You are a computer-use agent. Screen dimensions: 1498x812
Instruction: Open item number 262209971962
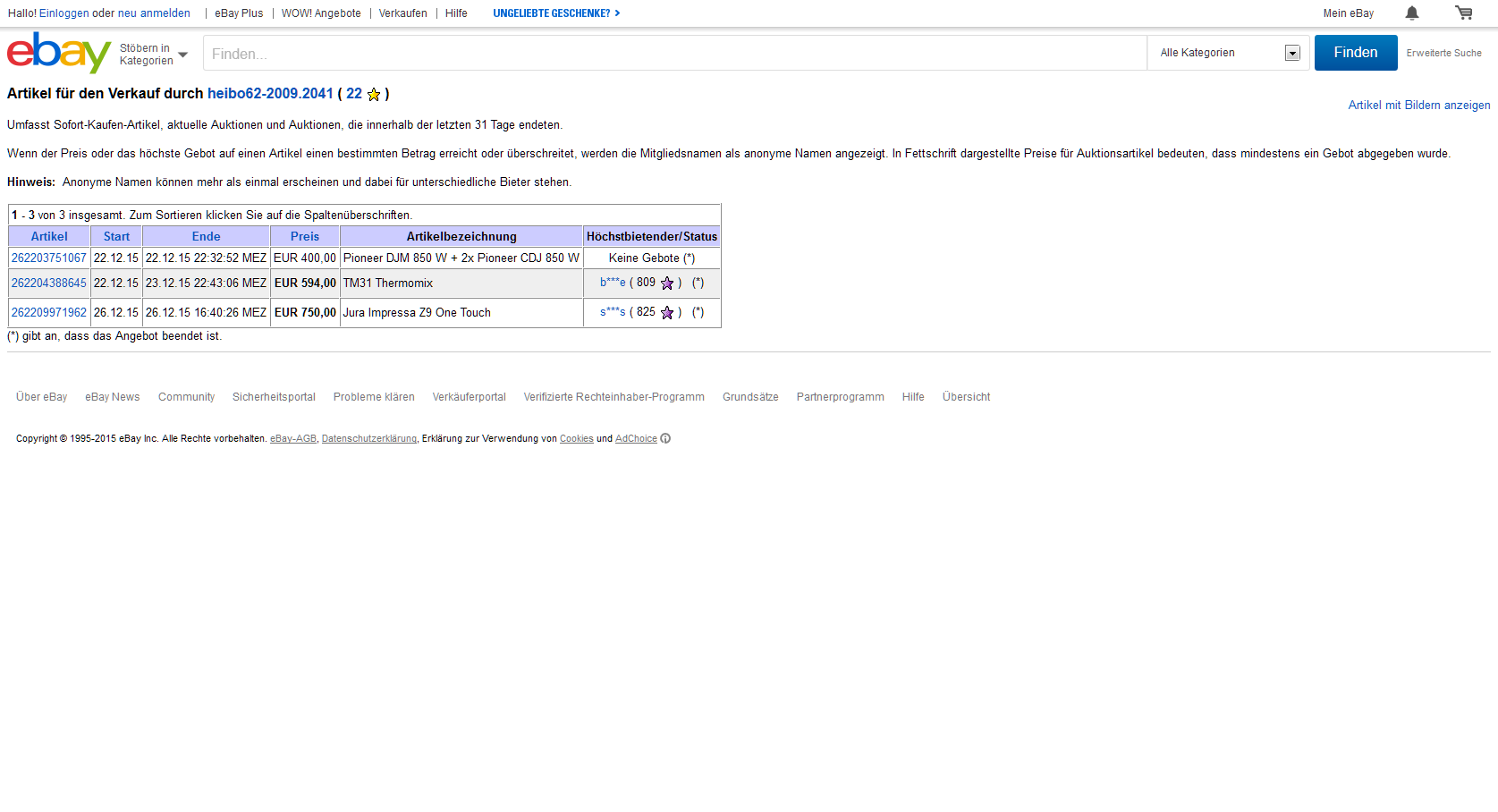(49, 313)
